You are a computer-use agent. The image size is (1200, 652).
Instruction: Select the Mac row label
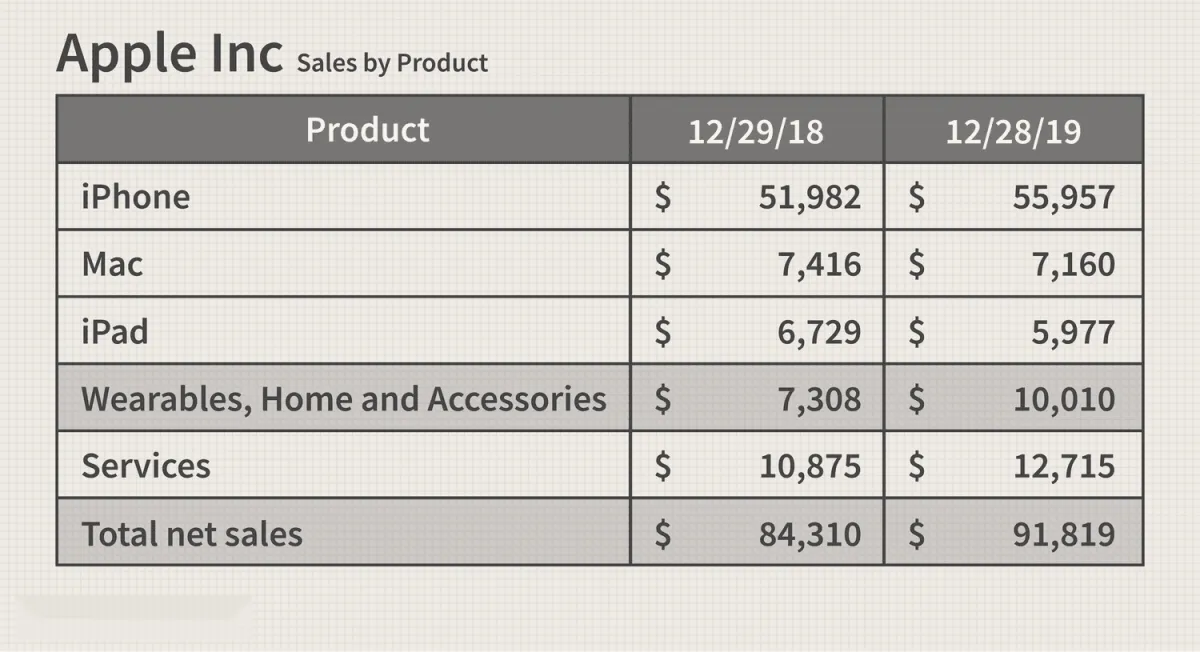click(x=112, y=264)
